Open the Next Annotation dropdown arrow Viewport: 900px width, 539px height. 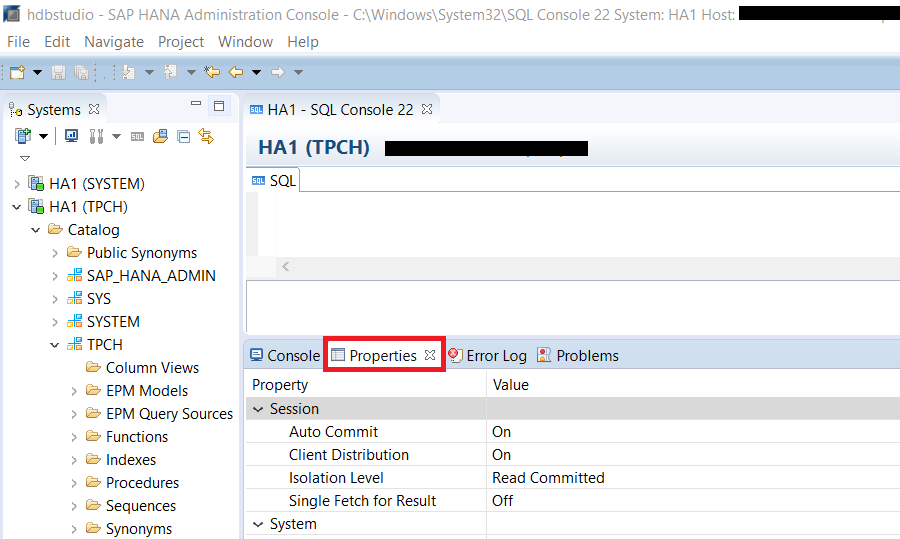point(149,72)
